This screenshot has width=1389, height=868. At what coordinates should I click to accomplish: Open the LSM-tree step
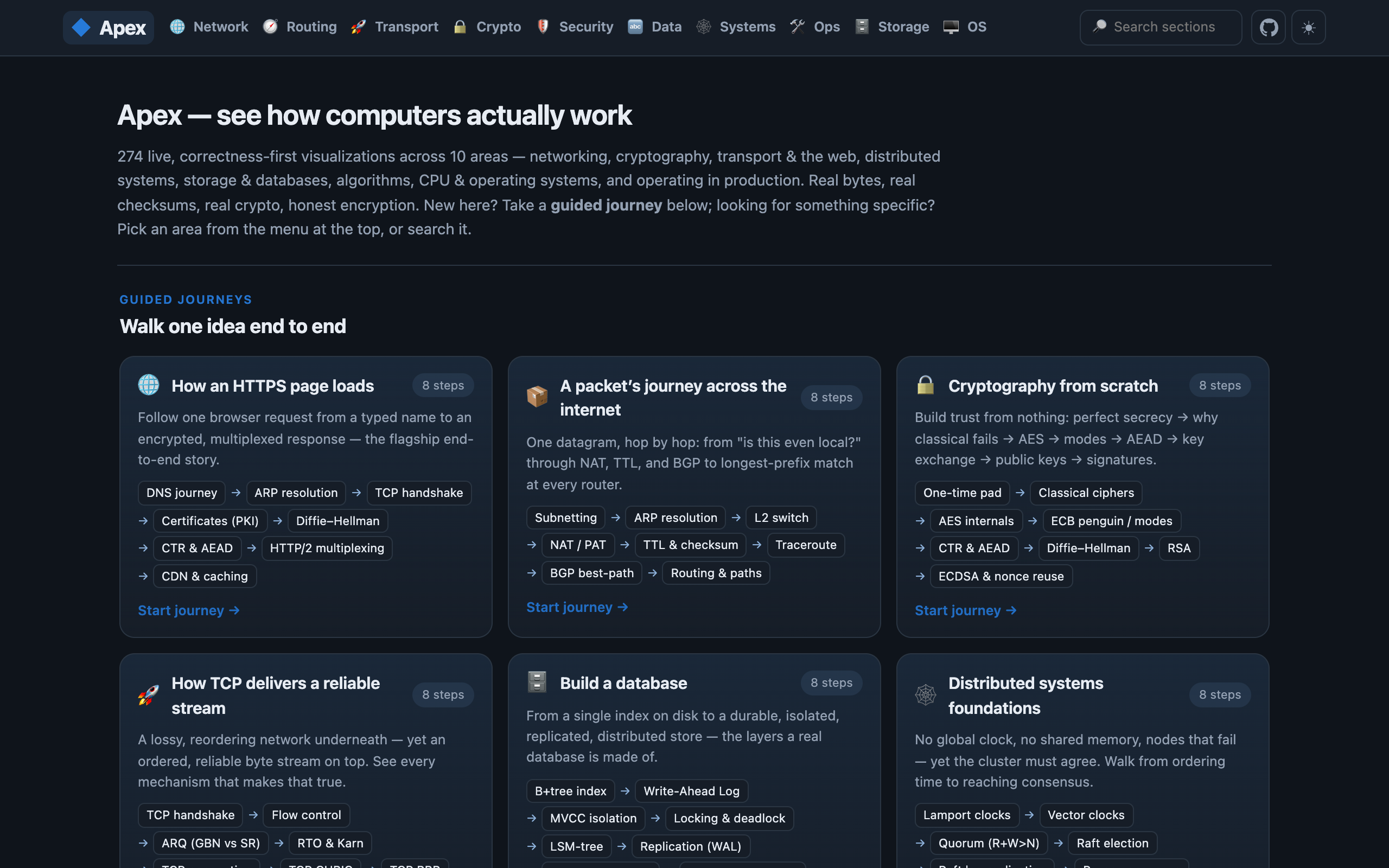point(576,846)
